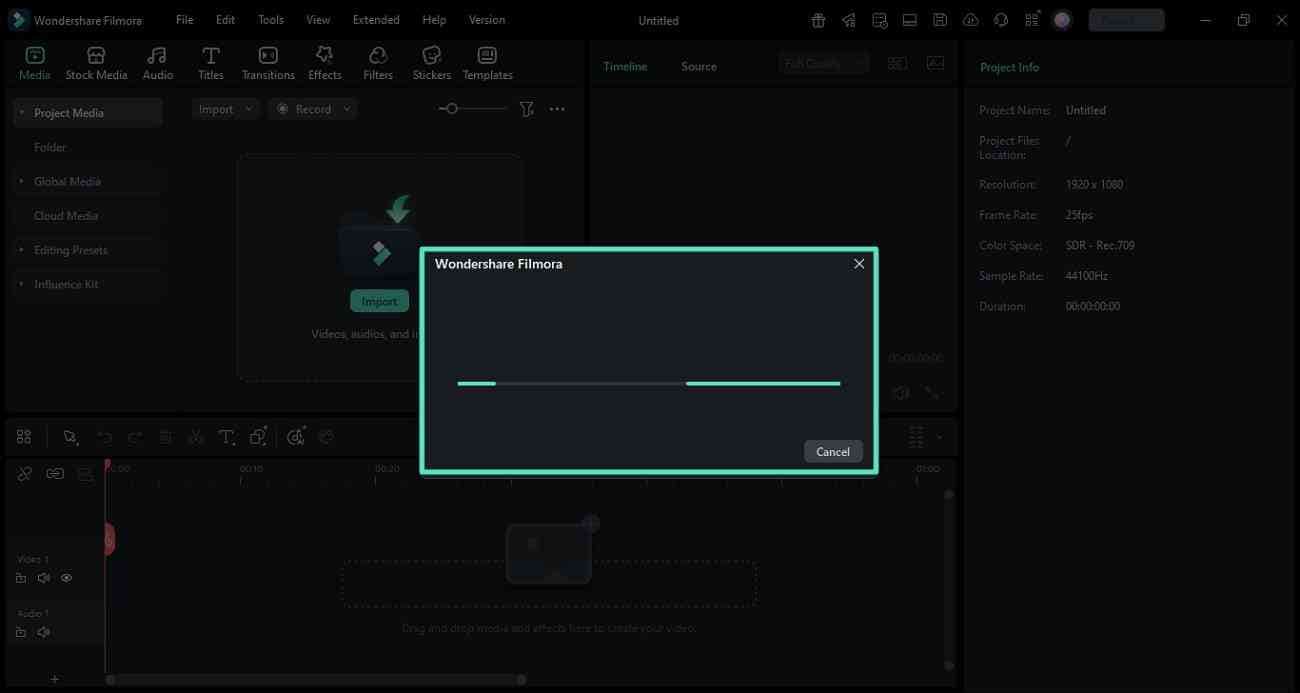Click the redo arrow in timeline toolbar
The width and height of the screenshot is (1300, 693).
click(x=135, y=437)
